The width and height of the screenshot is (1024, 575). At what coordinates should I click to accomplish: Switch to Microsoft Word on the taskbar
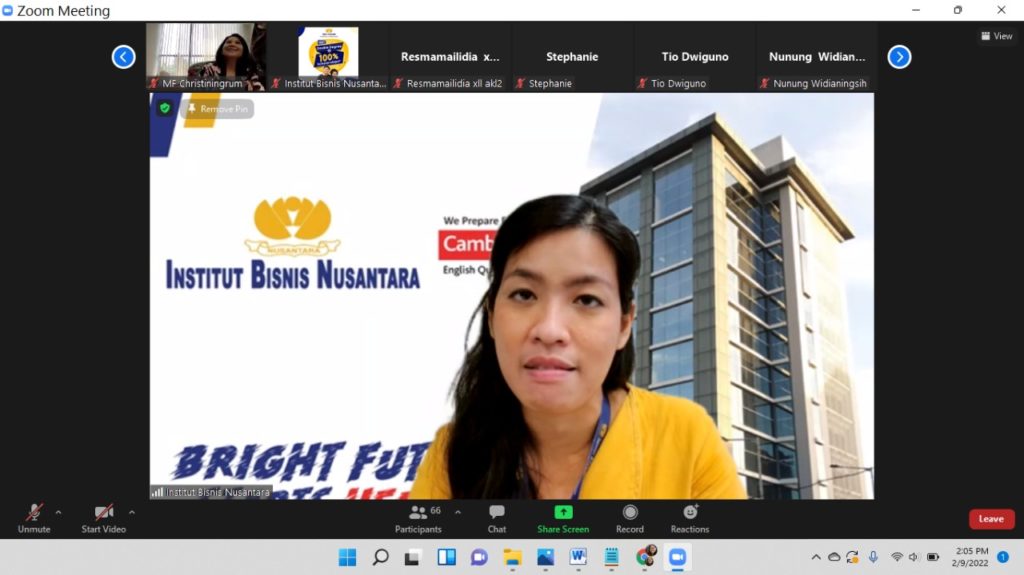click(578, 557)
